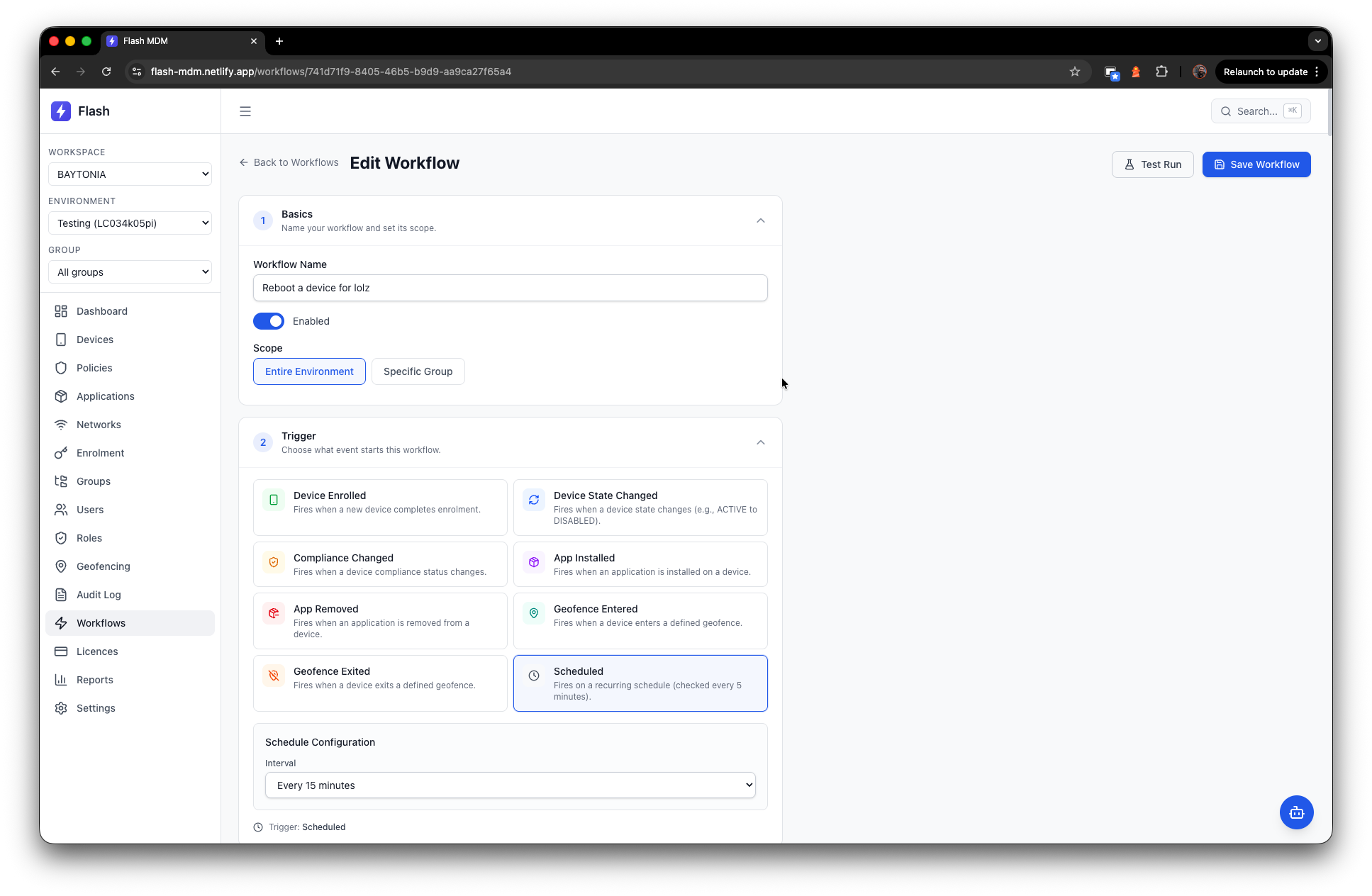Open the Interval dropdown
The width and height of the screenshot is (1372, 896).
click(x=510, y=785)
